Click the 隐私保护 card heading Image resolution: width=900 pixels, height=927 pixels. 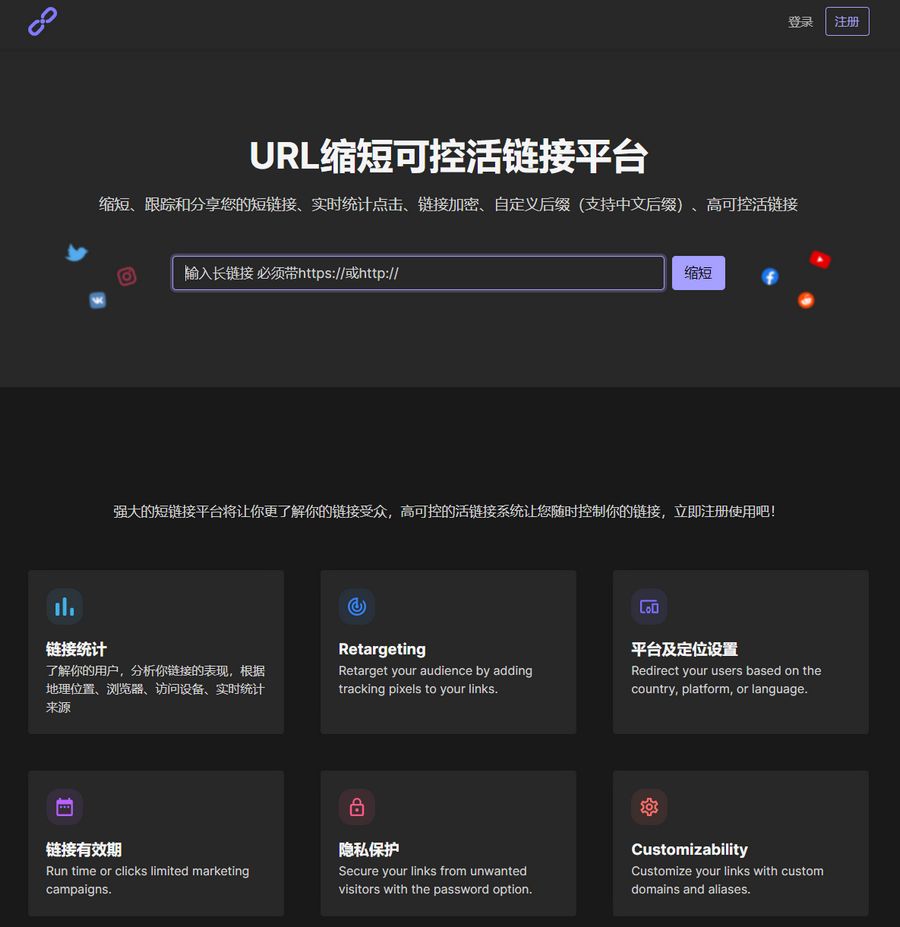(369, 850)
